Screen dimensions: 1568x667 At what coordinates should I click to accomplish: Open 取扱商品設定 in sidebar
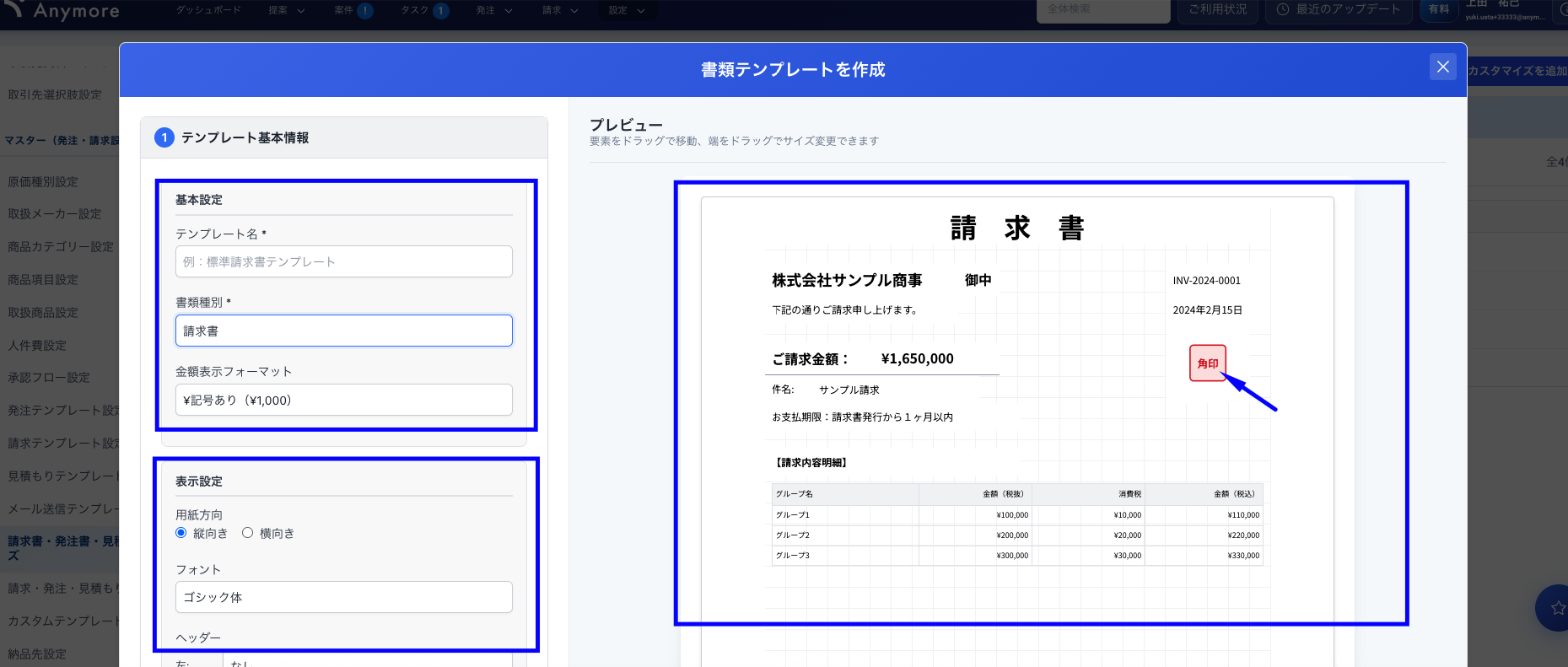(43, 313)
